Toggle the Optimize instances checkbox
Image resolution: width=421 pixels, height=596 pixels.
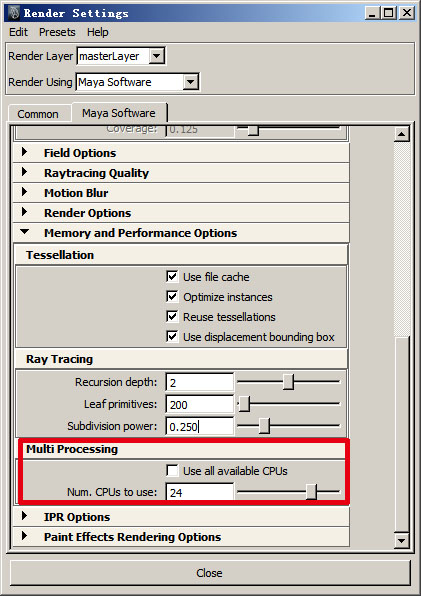pyautogui.click(x=172, y=296)
